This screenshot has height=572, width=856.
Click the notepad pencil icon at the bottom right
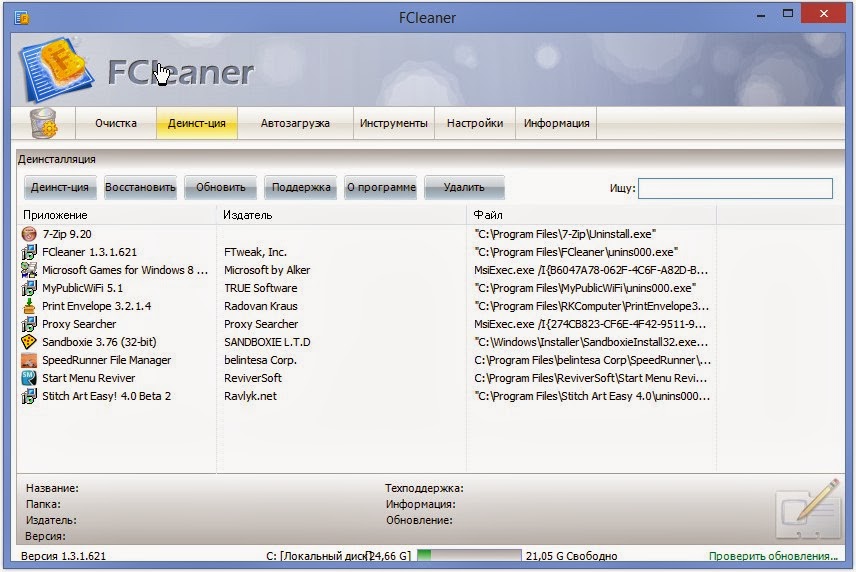[x=809, y=509]
